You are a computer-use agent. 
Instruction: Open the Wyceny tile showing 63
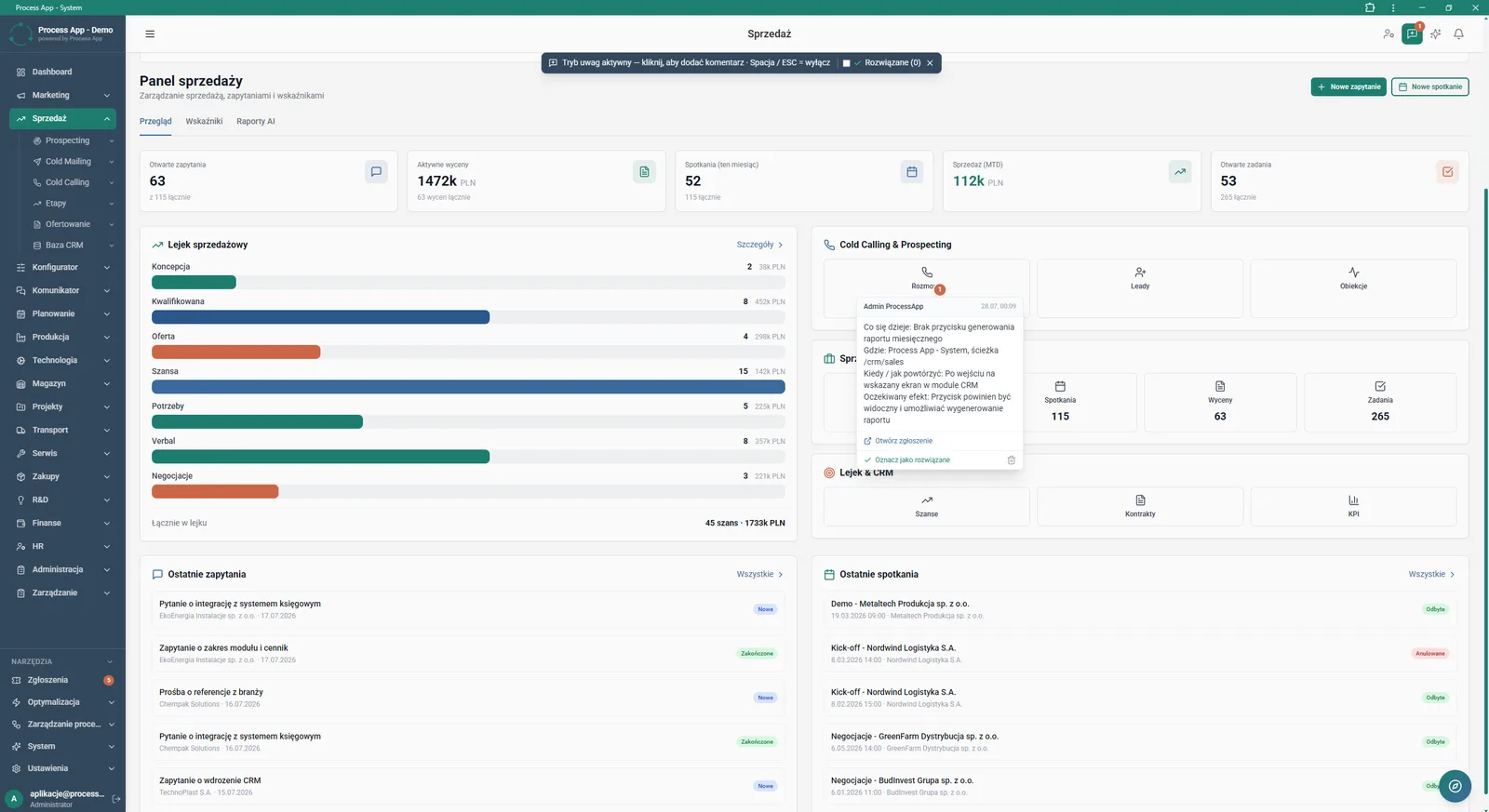pos(1220,403)
